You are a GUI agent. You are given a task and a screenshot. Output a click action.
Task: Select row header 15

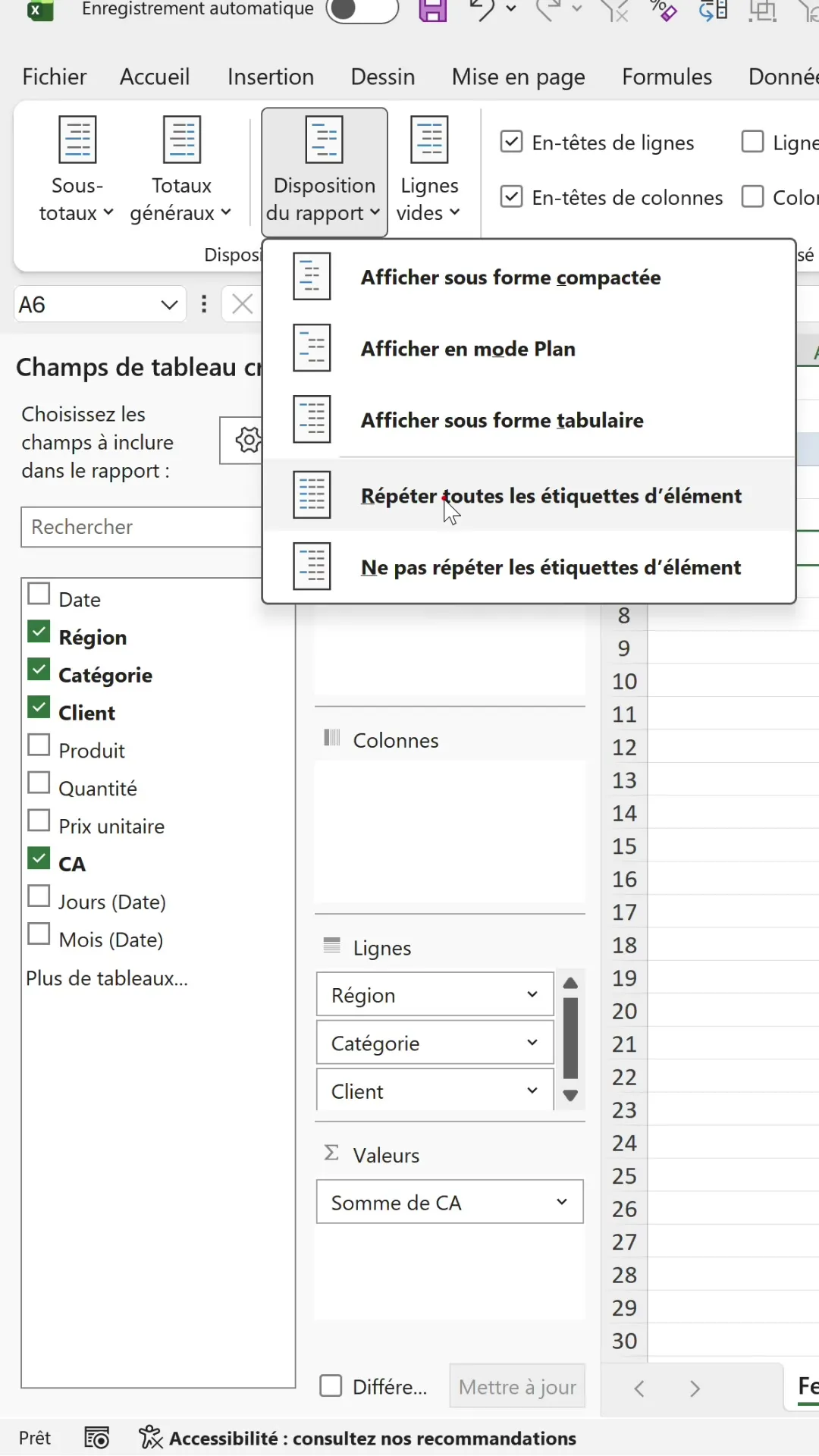point(624,846)
